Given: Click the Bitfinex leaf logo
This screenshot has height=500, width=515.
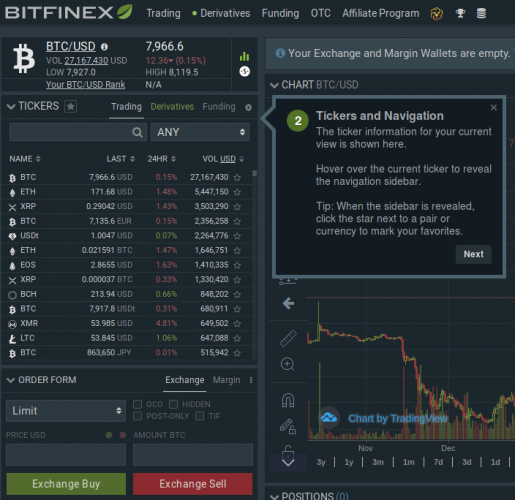Looking at the screenshot, I should [x=125, y=12].
